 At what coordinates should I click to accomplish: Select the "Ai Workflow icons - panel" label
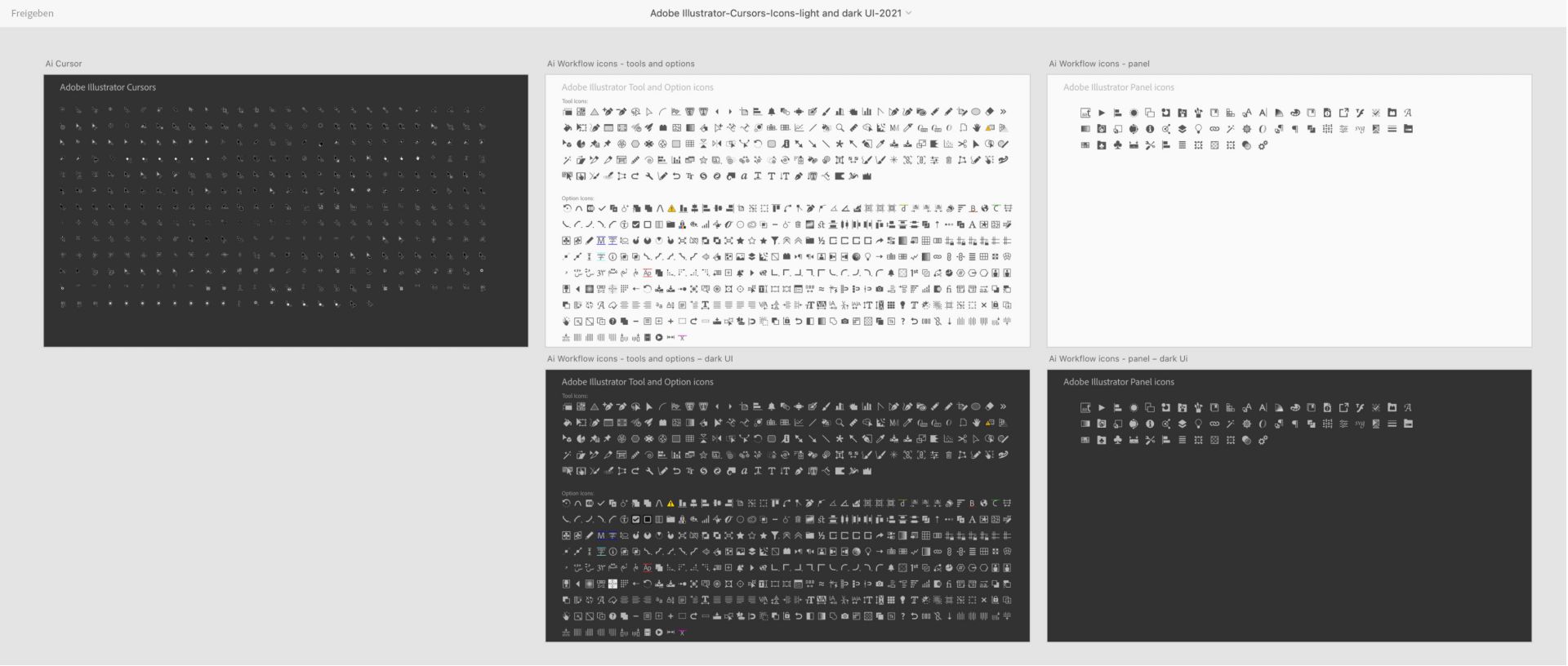tap(1099, 64)
